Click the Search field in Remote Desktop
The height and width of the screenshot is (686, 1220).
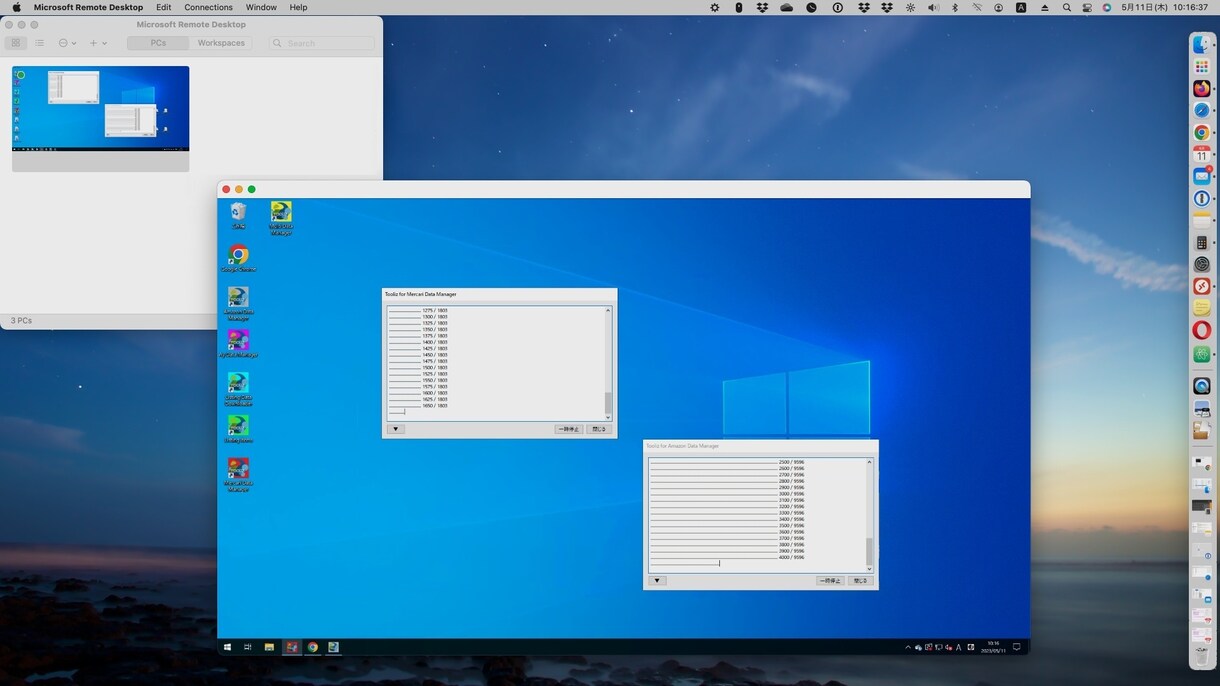[x=322, y=43]
